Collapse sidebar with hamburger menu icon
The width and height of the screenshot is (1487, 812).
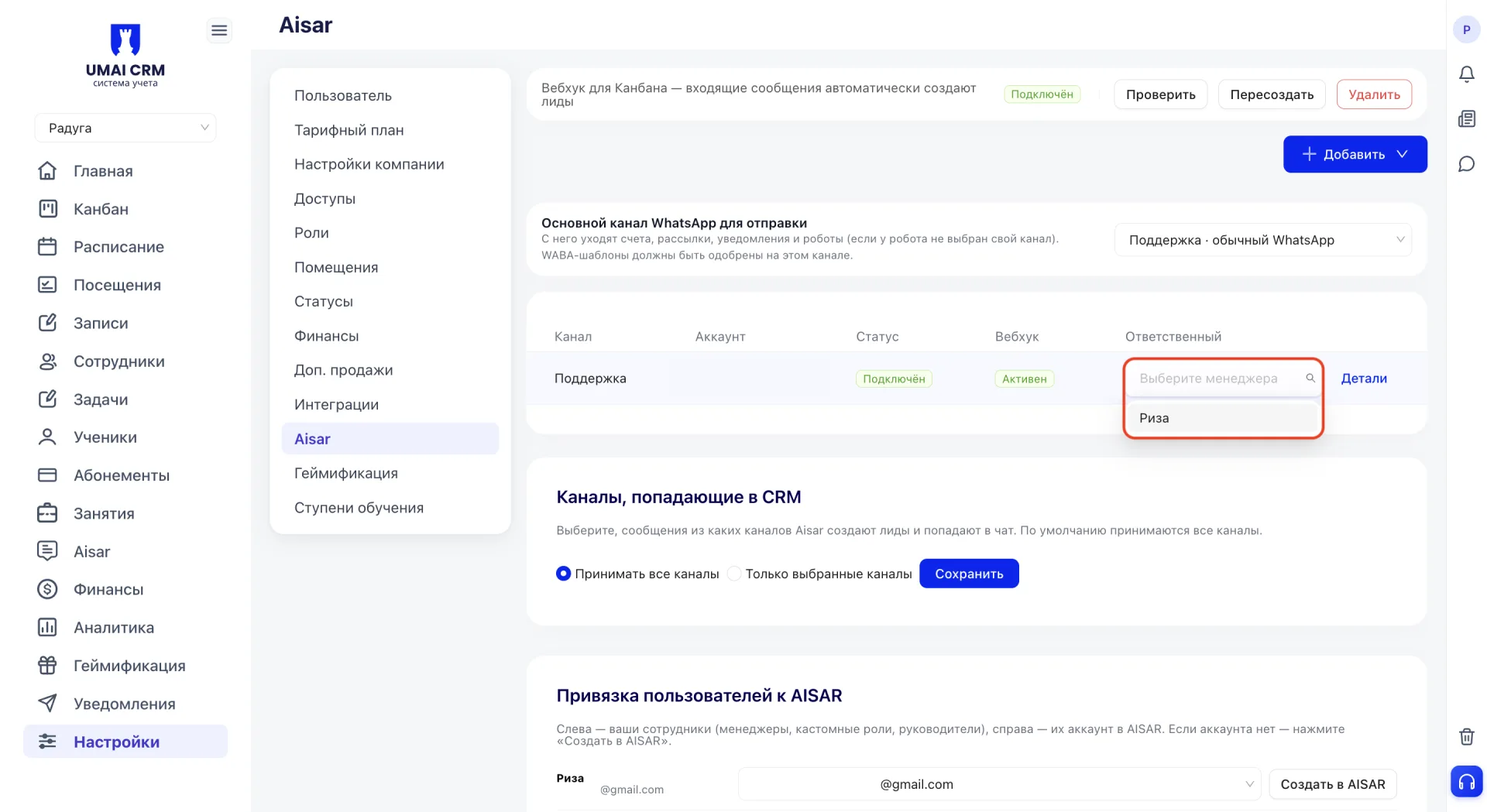pyautogui.click(x=219, y=30)
